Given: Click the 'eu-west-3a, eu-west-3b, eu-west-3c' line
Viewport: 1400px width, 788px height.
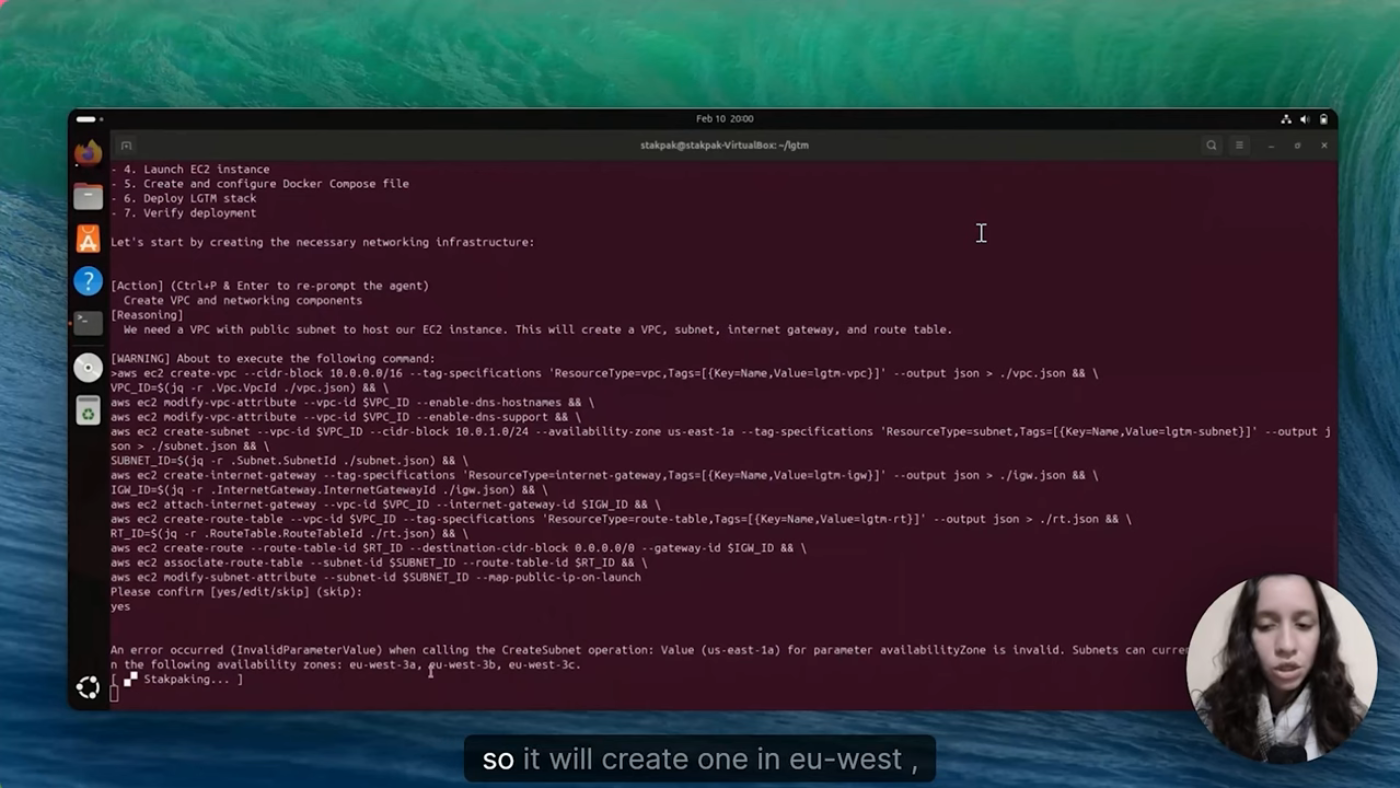Looking at the screenshot, I should 465,665.
